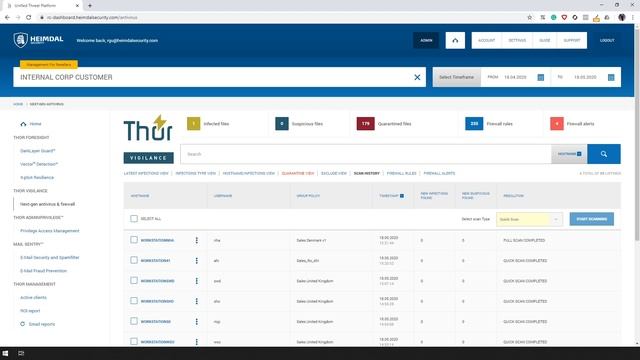Switch to Firewall Alerts tab
Screen dimensions: 640x360
tap(439, 173)
